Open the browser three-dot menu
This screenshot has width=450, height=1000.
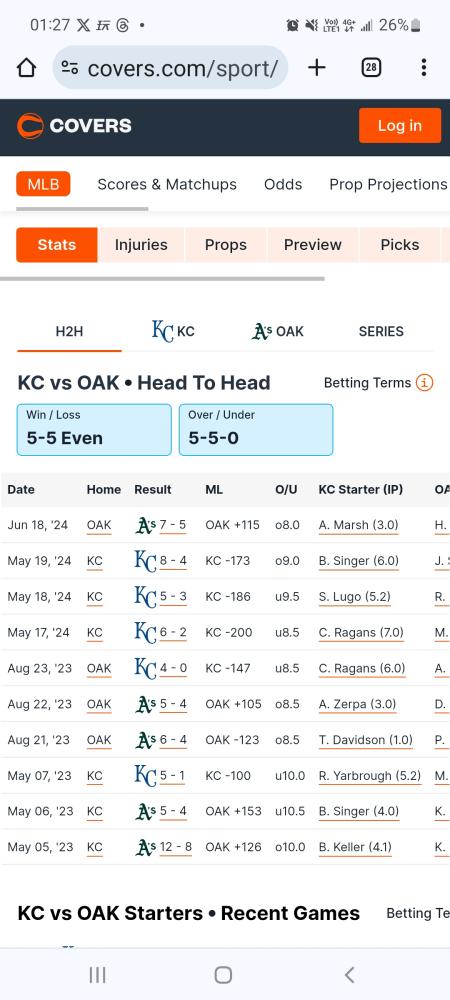[423, 68]
